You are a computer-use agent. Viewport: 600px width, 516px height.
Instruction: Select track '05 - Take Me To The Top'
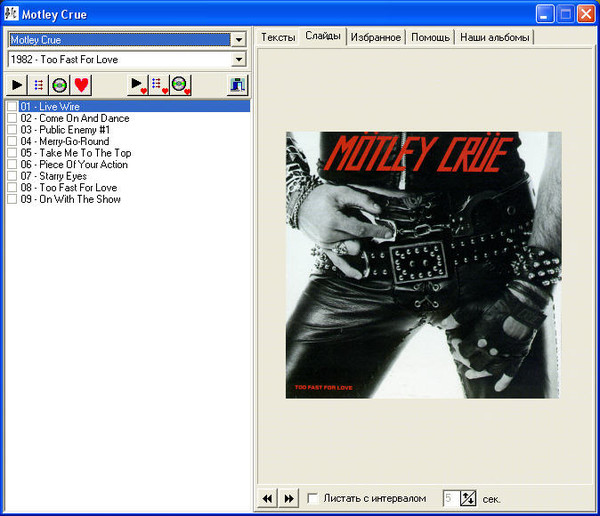76,153
